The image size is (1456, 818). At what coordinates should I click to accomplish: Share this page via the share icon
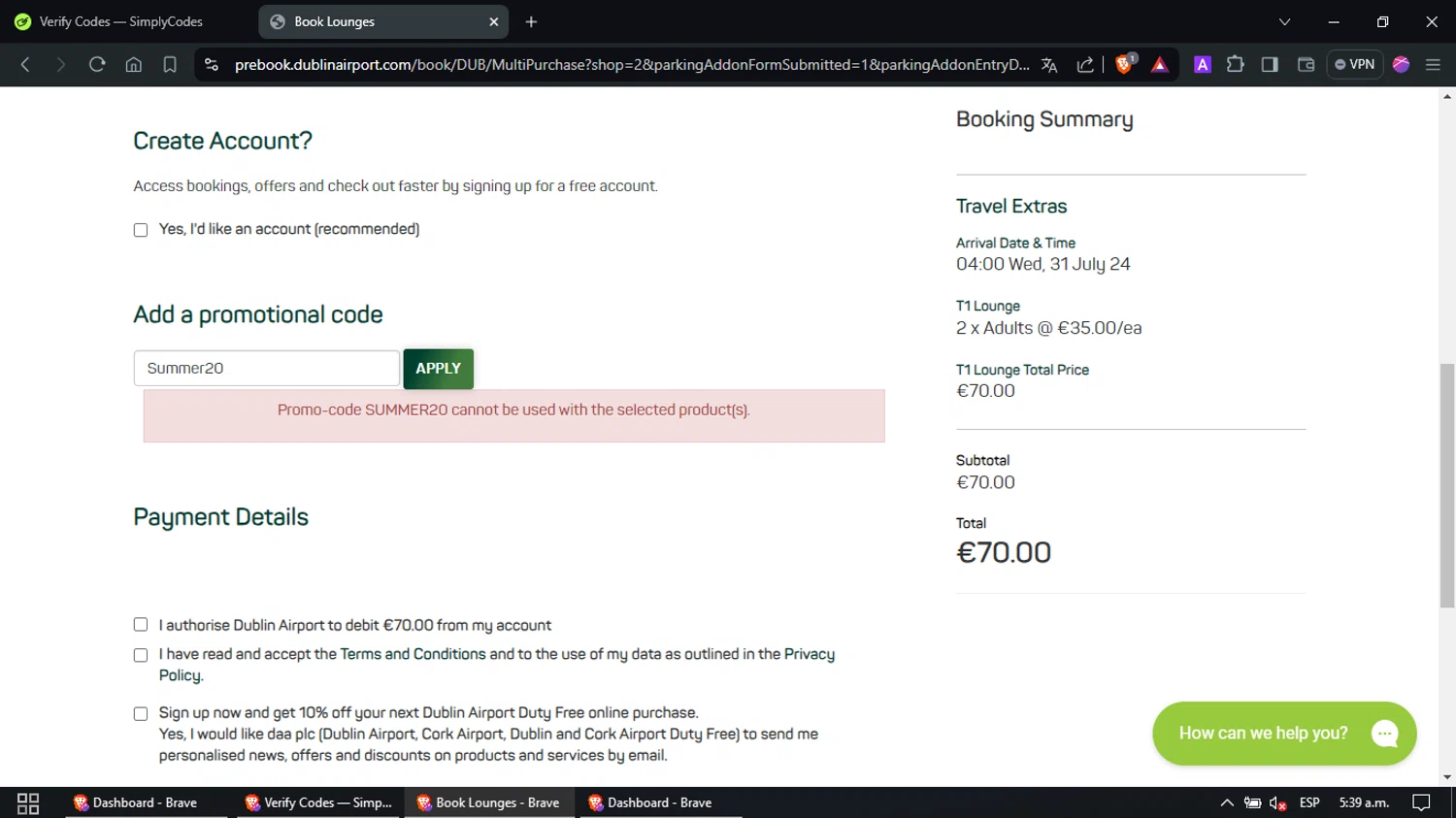click(x=1085, y=65)
